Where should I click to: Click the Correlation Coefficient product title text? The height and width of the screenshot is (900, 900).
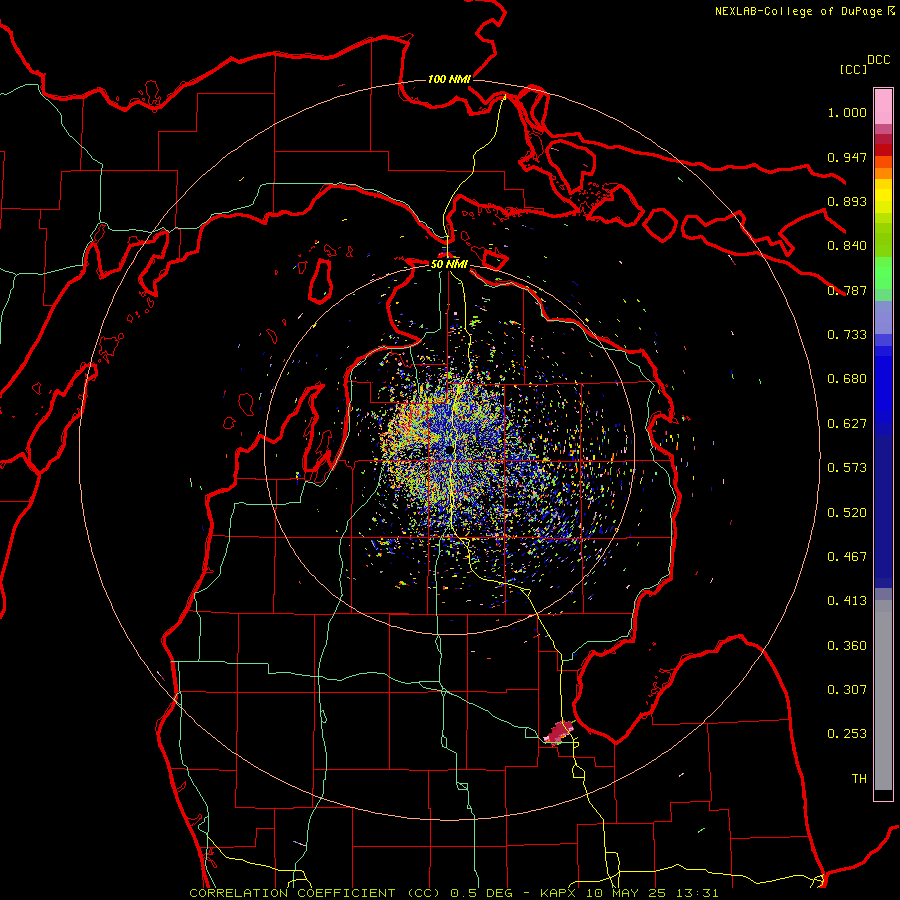[x=314, y=893]
